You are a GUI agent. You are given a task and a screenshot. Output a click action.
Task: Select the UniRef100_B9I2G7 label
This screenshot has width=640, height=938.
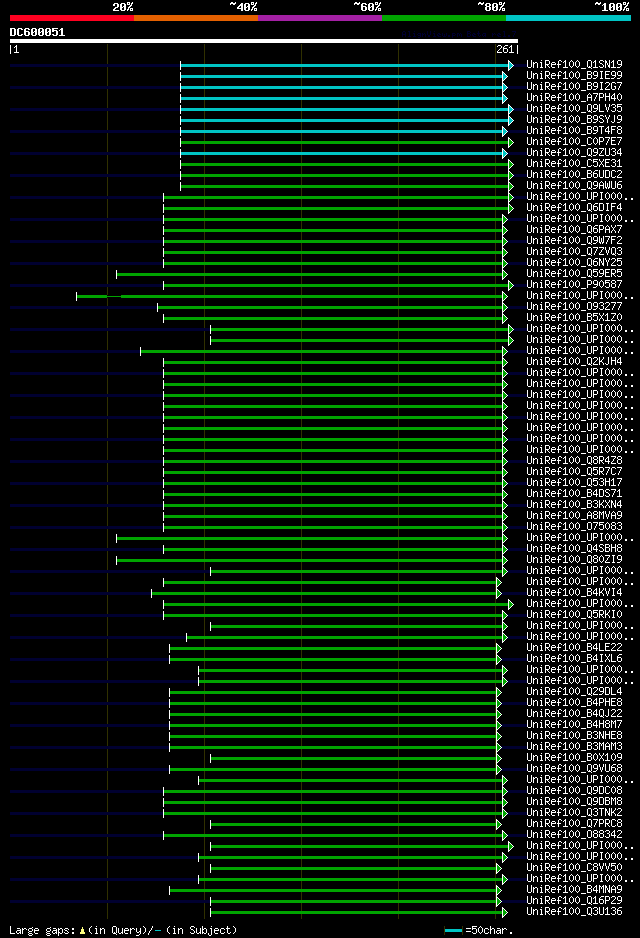click(574, 86)
